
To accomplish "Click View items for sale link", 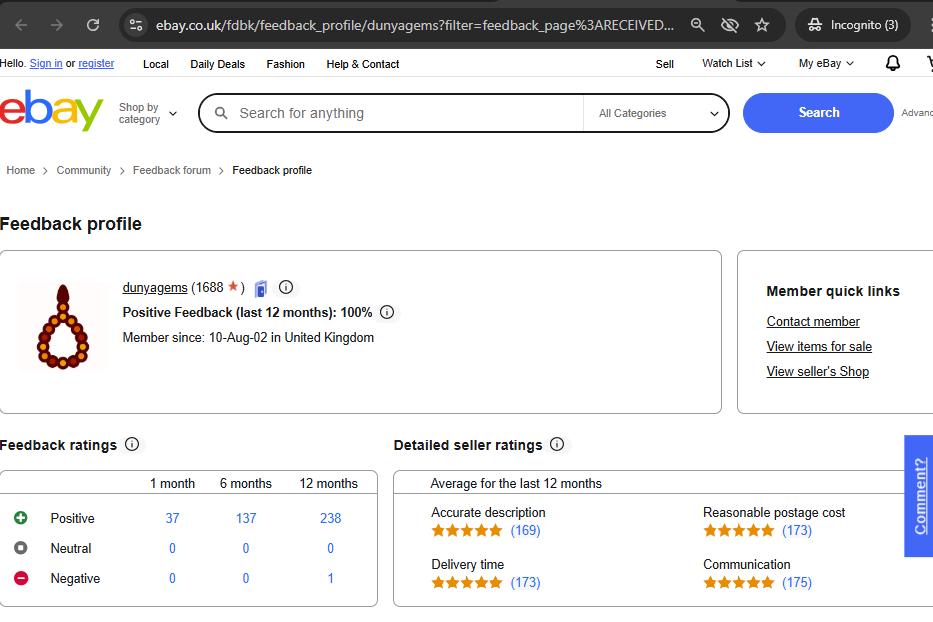I will 819,346.
